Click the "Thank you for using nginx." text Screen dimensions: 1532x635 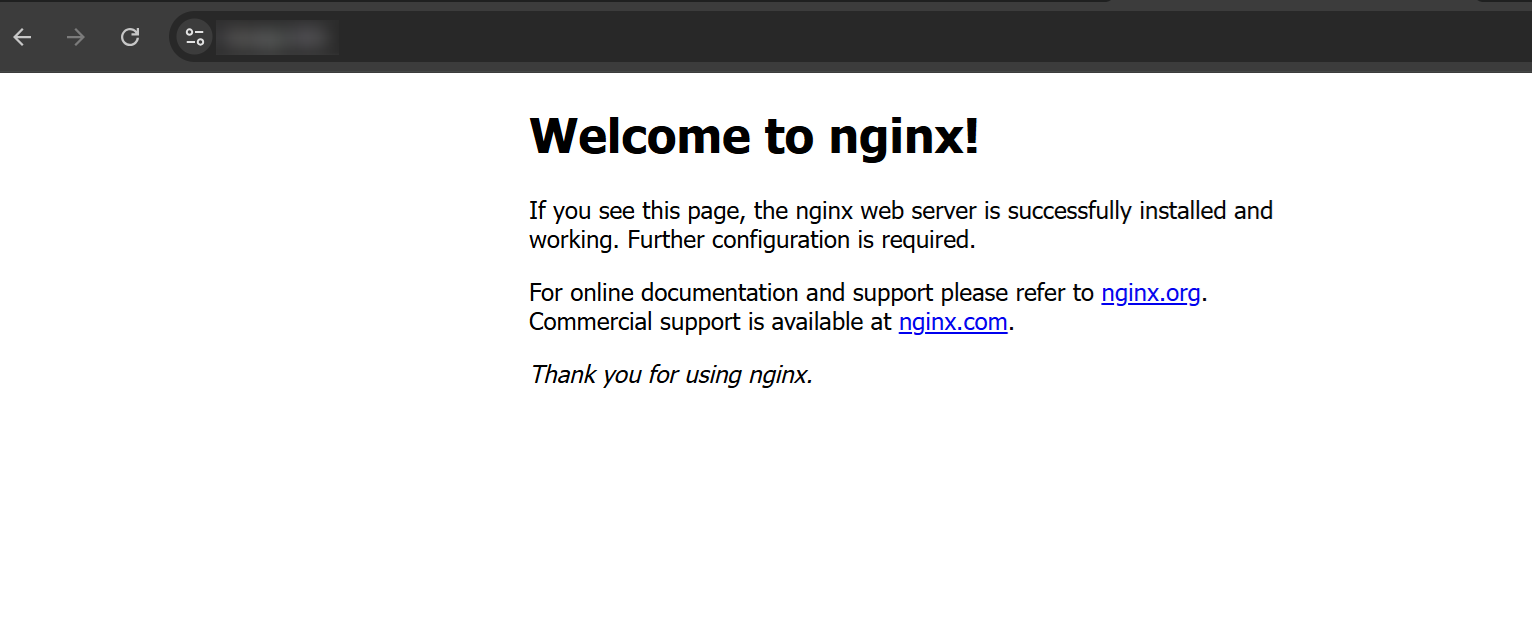pyautogui.click(x=671, y=375)
